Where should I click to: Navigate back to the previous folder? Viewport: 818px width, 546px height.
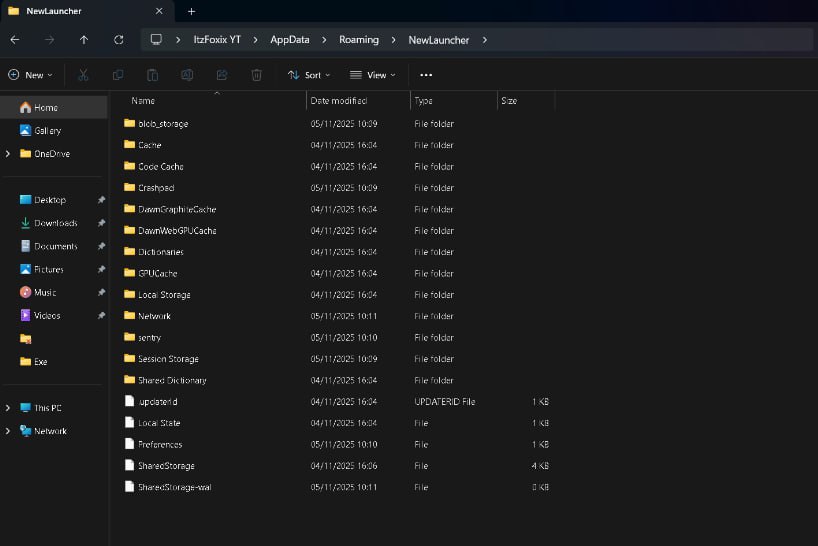coord(15,40)
